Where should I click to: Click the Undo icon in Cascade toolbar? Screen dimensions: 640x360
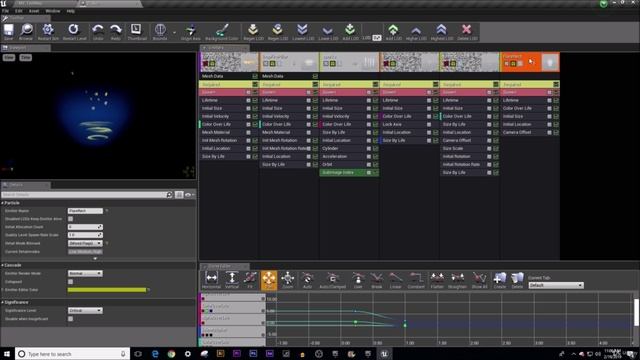click(x=98, y=31)
